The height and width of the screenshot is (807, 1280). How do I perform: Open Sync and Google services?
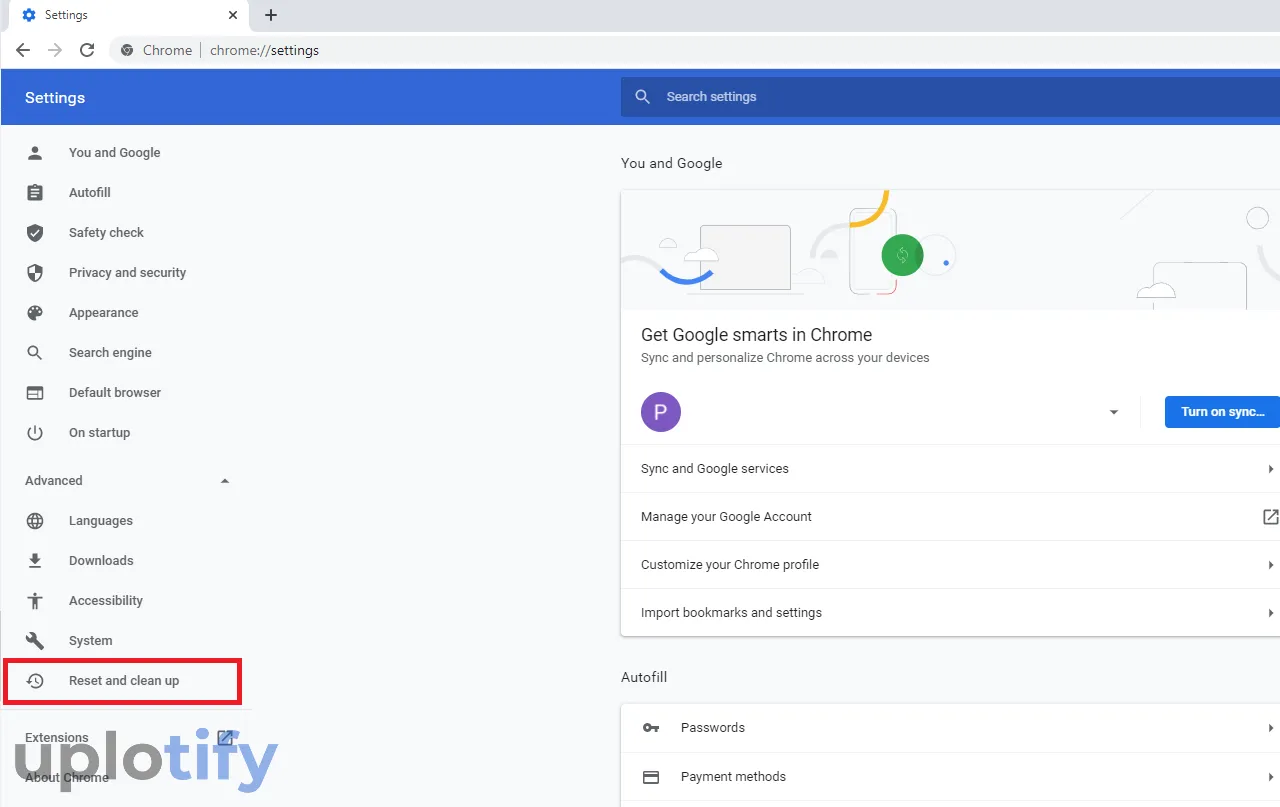click(950, 469)
